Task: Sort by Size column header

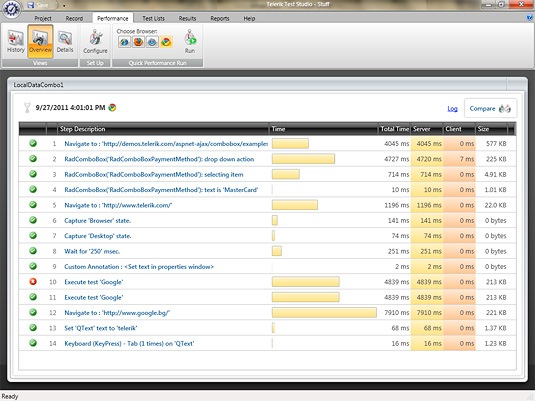Action: click(491, 129)
